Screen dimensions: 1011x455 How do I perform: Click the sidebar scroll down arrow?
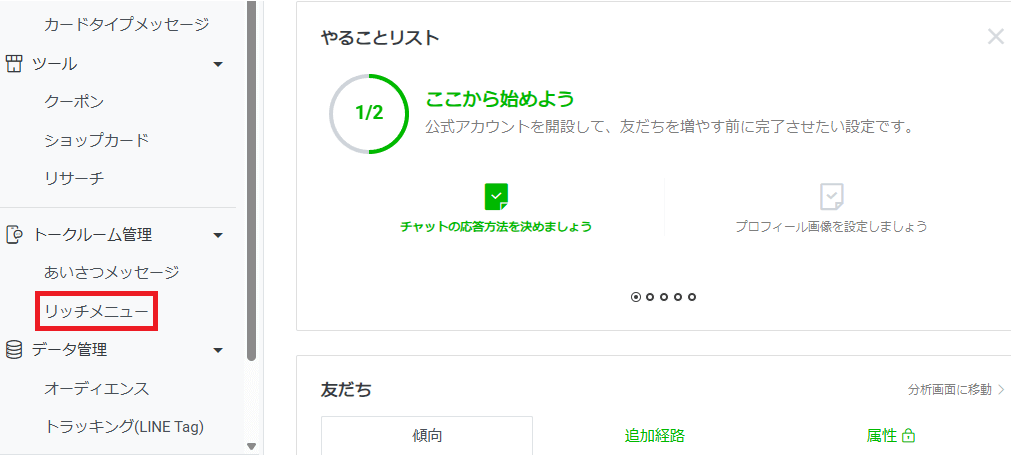coord(251,447)
